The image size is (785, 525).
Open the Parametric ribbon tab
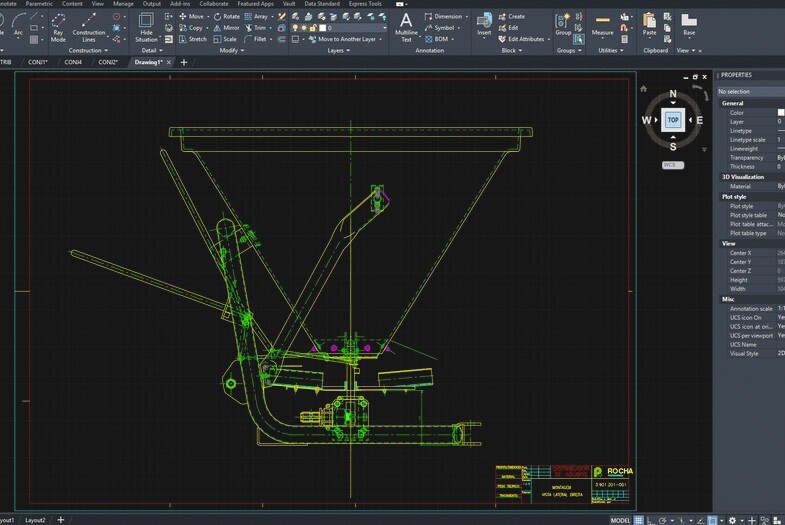pos(40,4)
